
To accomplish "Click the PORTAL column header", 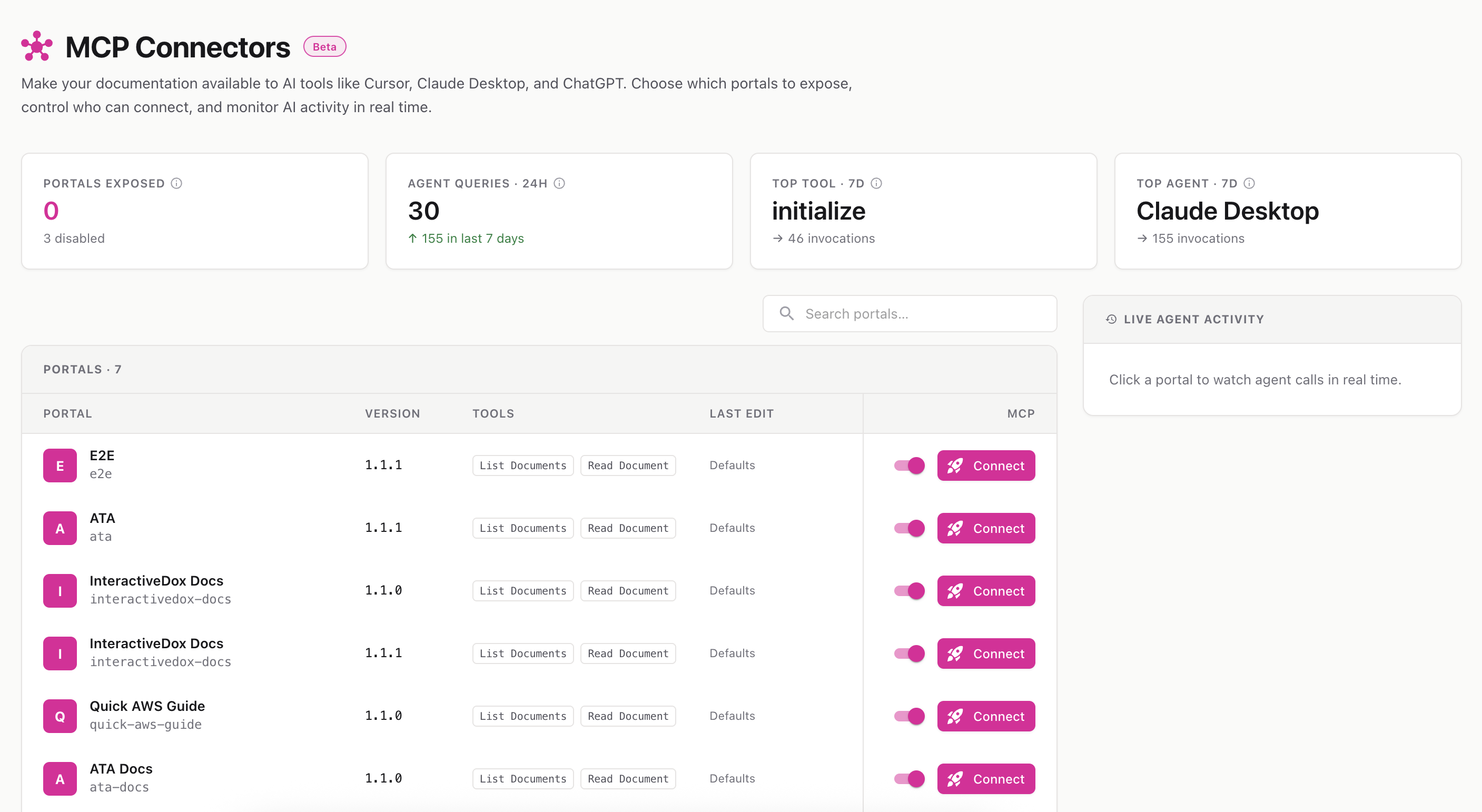I will click(x=68, y=413).
